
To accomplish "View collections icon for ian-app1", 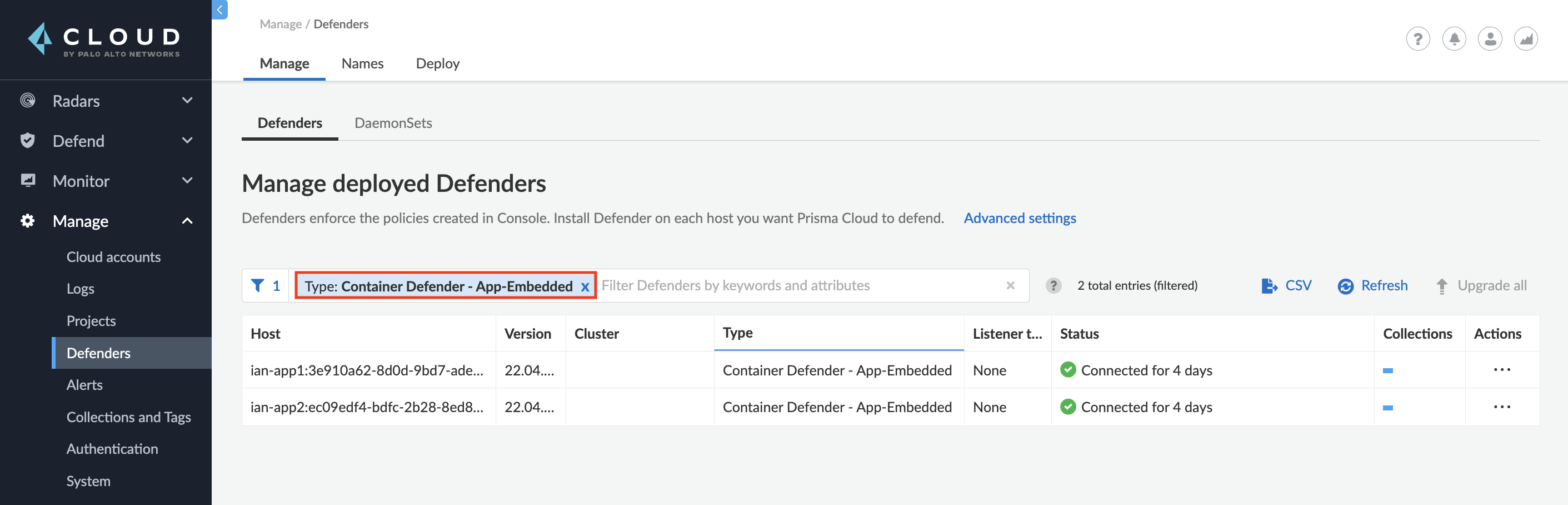I will coord(1387,370).
